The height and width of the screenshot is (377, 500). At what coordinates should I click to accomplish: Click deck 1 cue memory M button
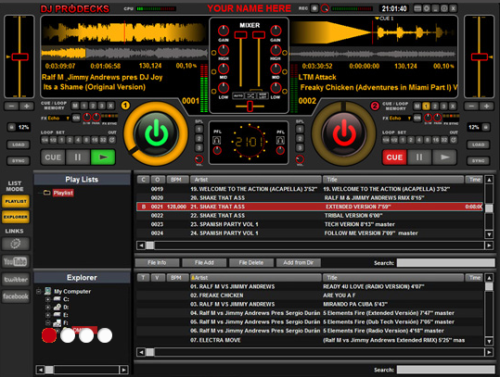pos(75,106)
